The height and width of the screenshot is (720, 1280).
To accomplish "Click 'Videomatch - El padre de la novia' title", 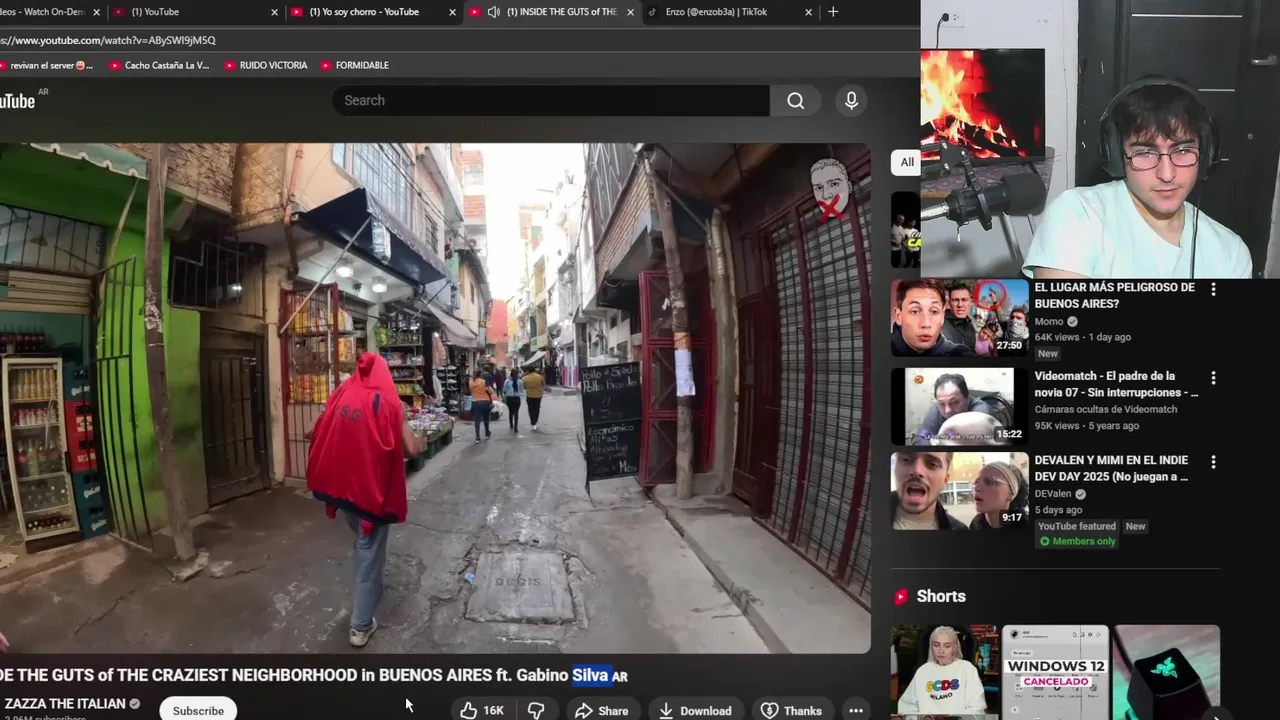I will [x=1116, y=384].
